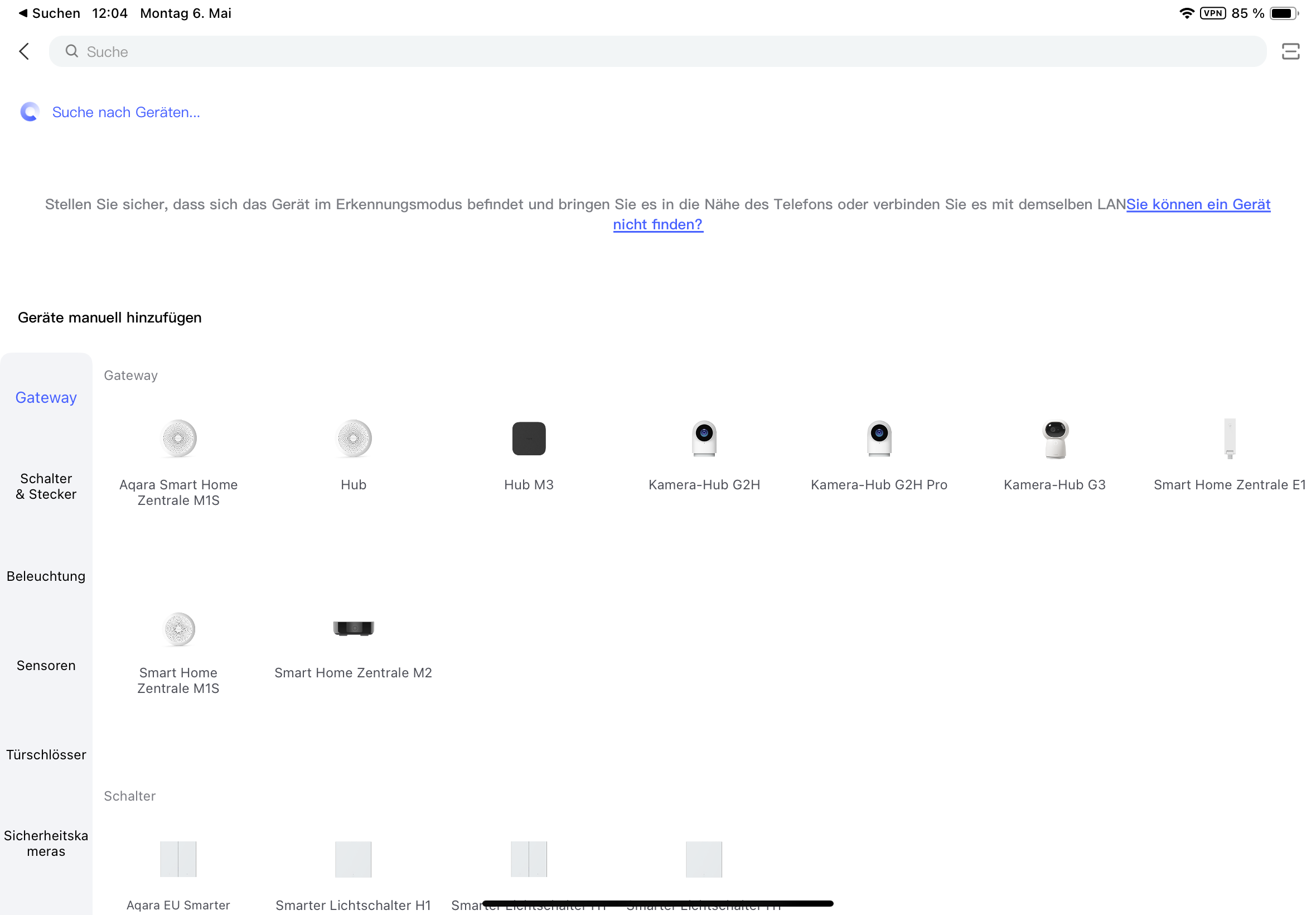Switch to Schalter & Stecker category
This screenshot has width=1316, height=915.
(x=46, y=486)
